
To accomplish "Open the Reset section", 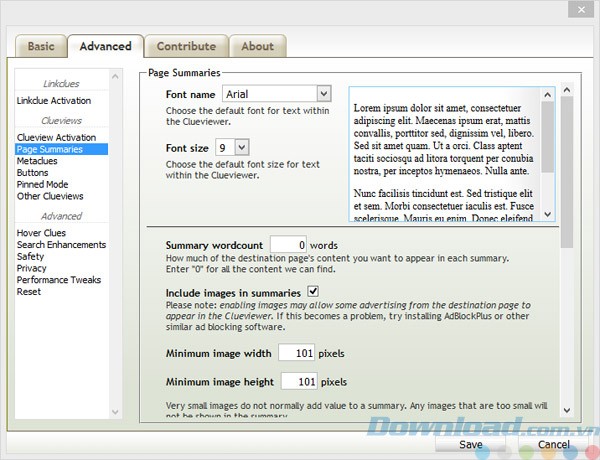I will 29,292.
